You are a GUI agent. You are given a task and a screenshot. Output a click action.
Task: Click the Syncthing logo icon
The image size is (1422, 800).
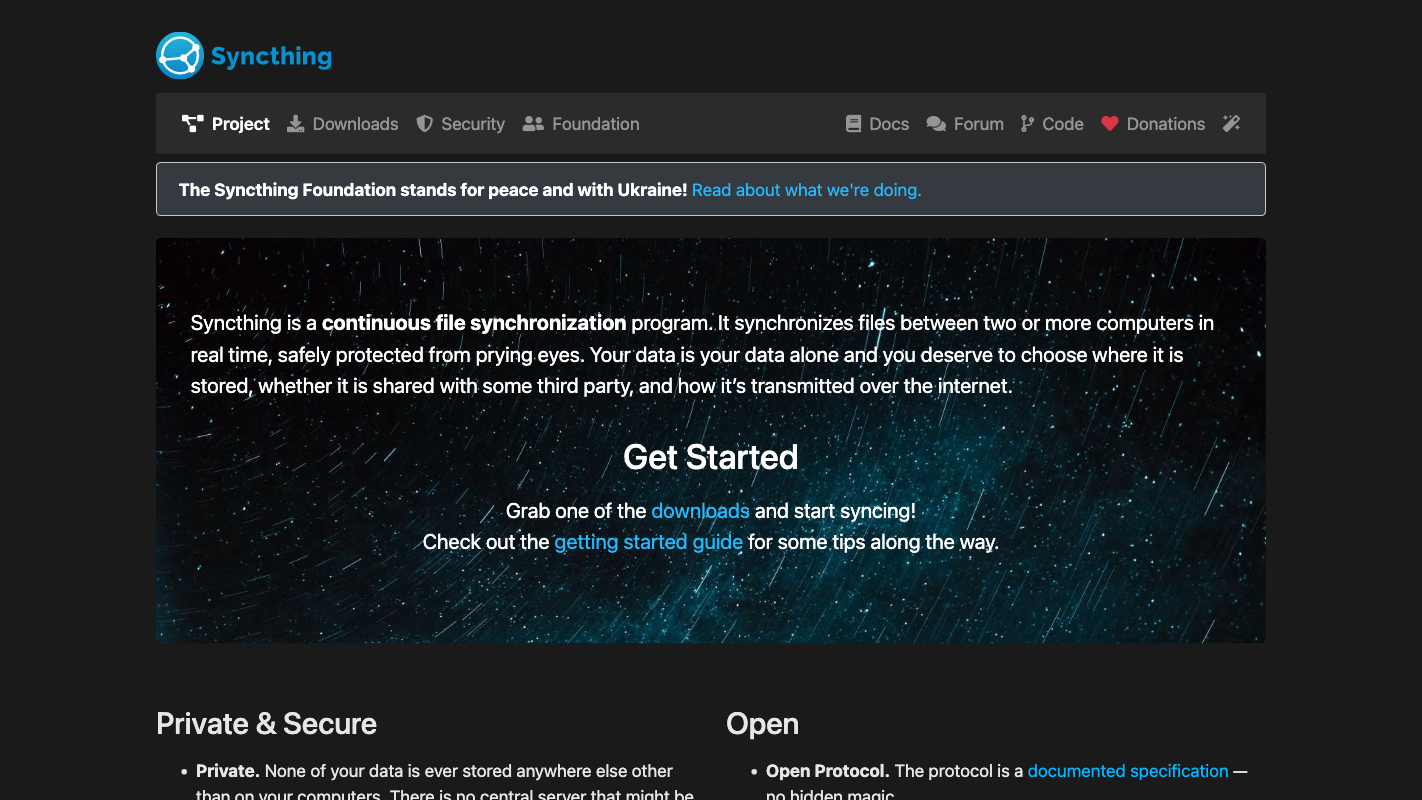click(180, 56)
